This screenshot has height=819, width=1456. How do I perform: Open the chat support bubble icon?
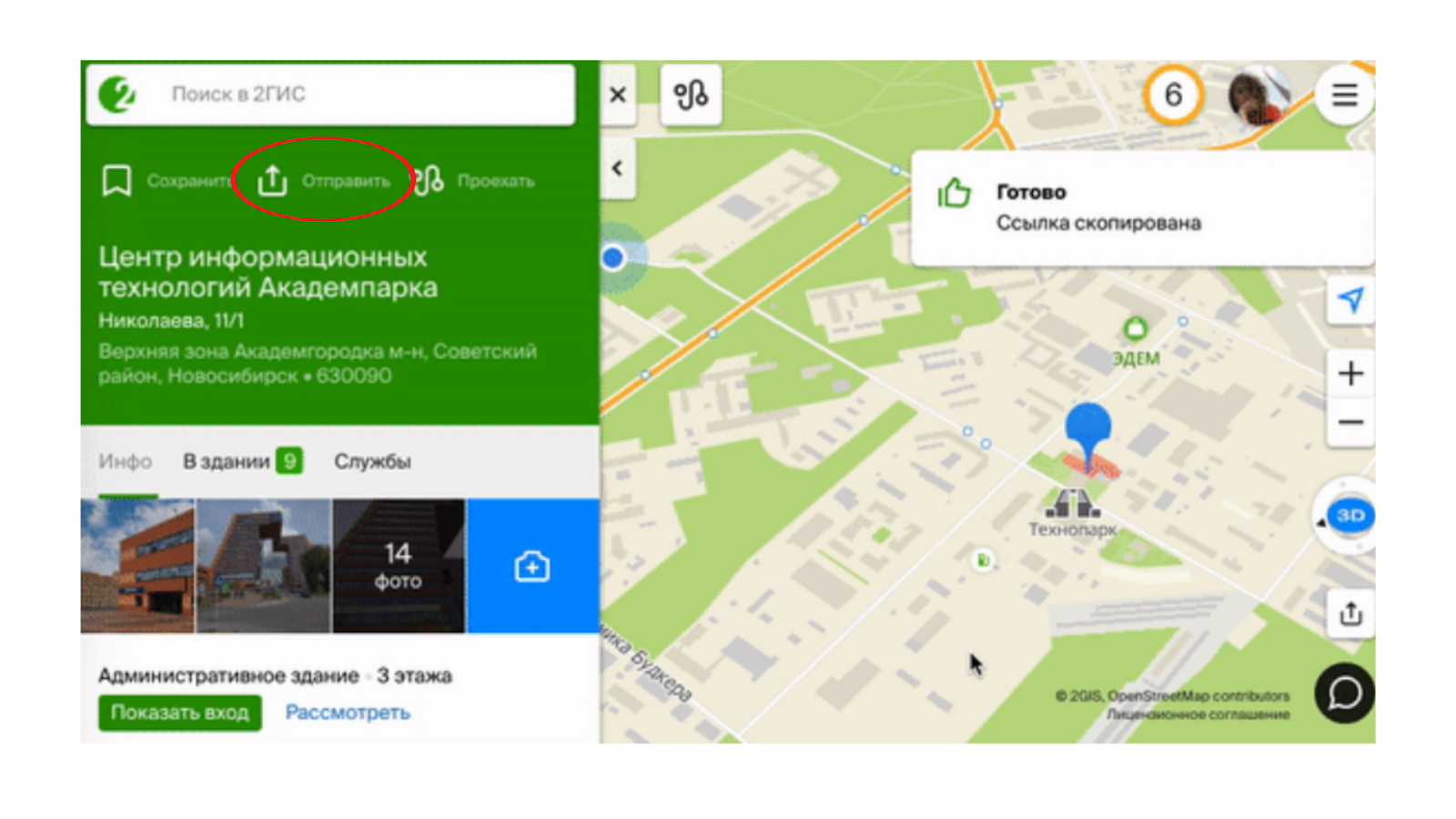1344,693
